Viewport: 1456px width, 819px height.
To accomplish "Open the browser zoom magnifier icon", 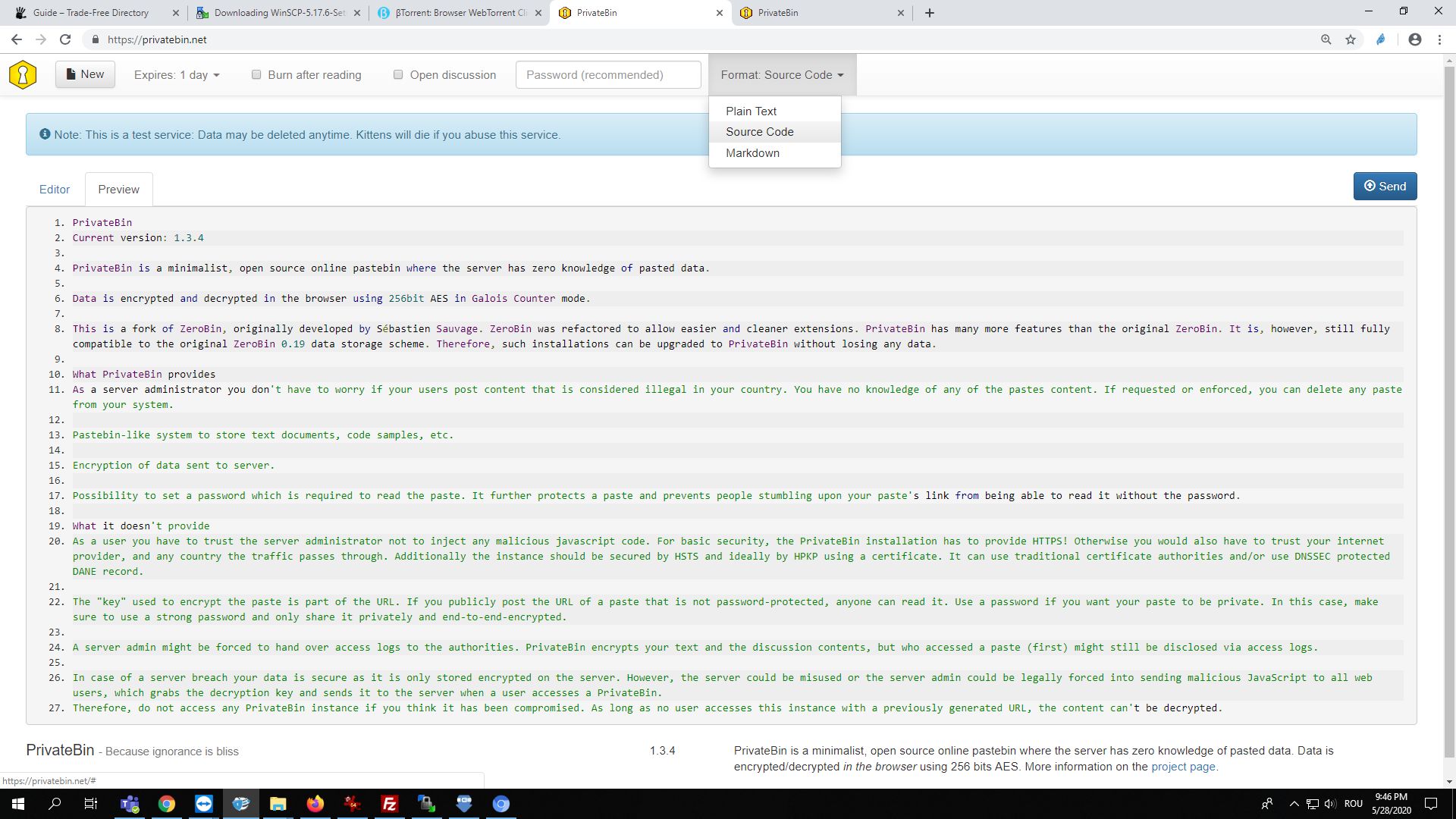I will click(x=1326, y=39).
